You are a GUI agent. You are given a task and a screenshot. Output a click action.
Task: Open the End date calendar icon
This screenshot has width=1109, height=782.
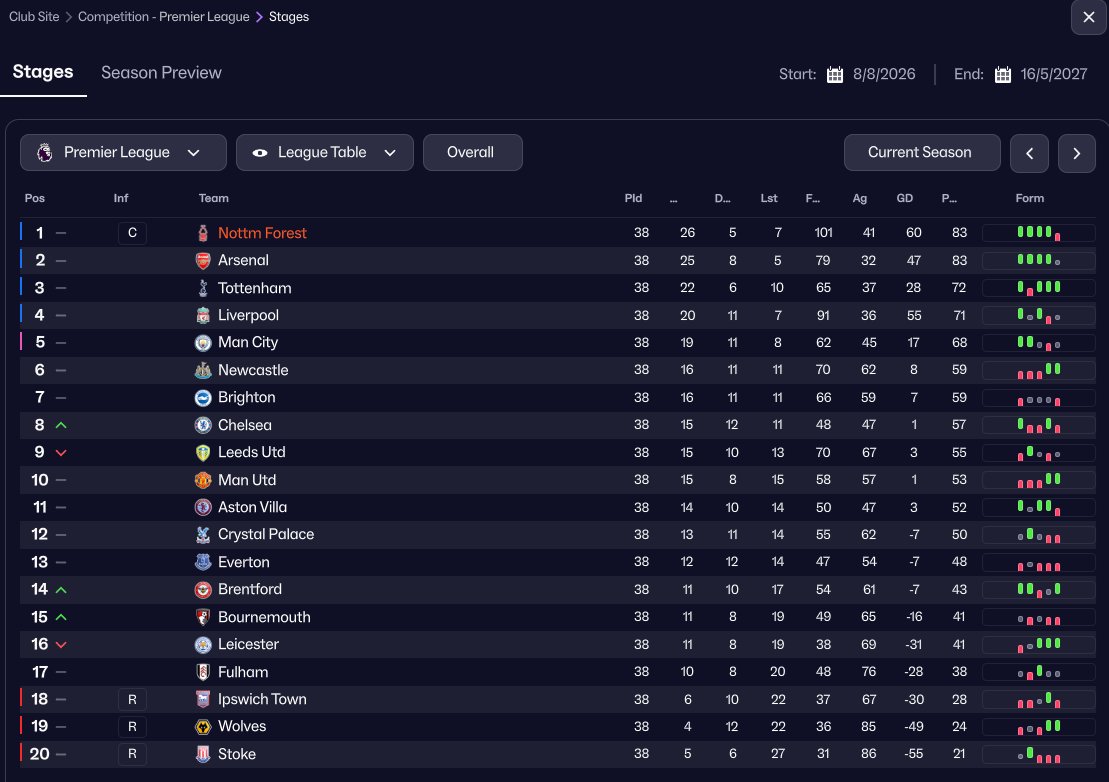click(x=1003, y=74)
